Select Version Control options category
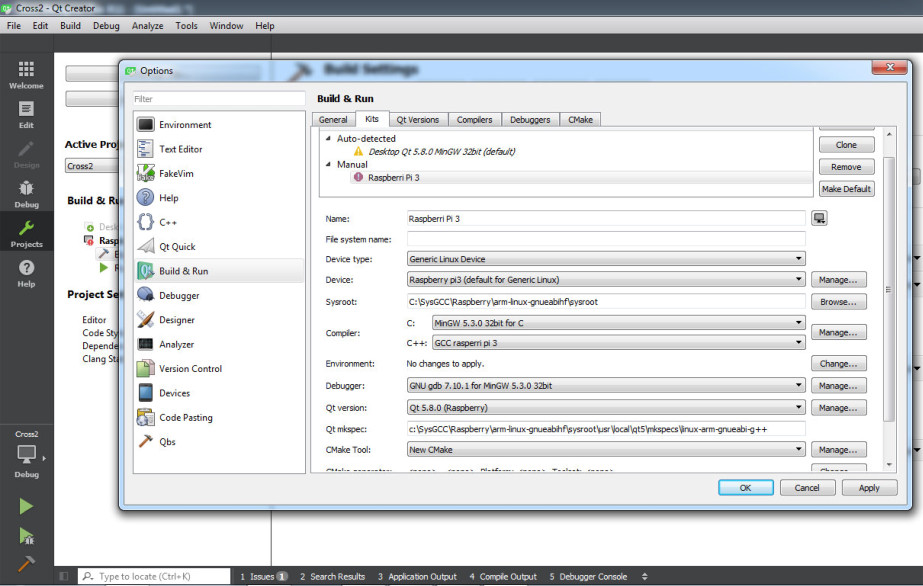923x586 pixels. pyautogui.click(x=219, y=369)
